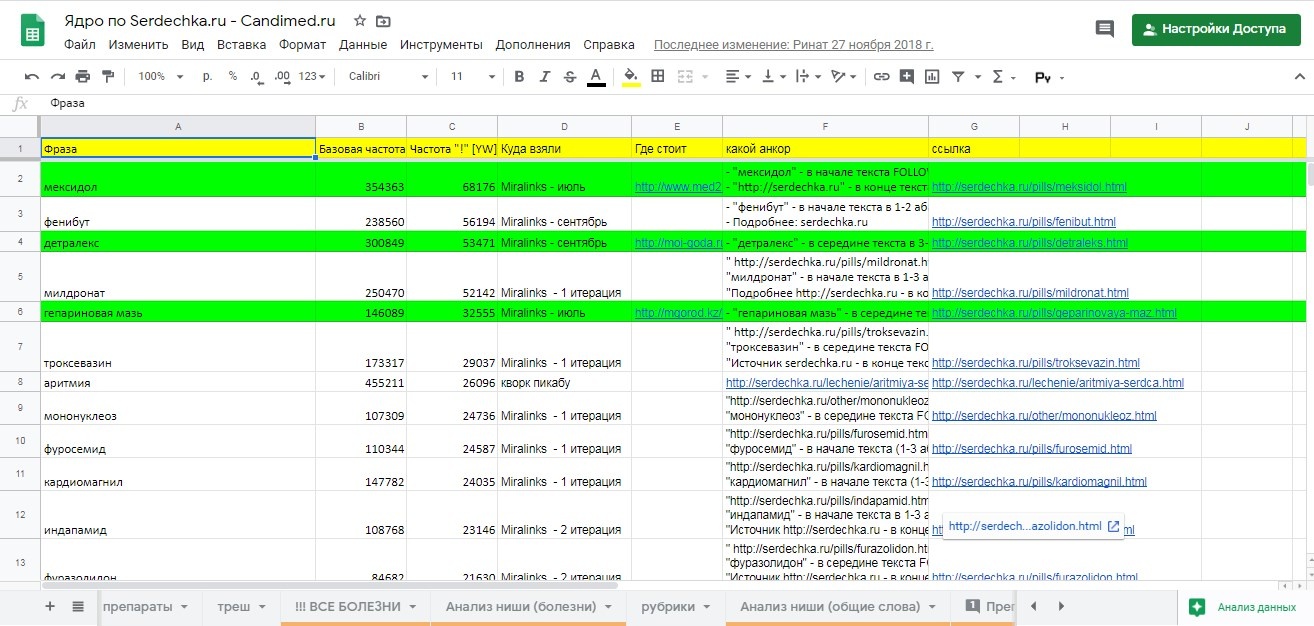1314x626 pixels.
Task: Select cell containing мексидол
Action: [x=178, y=179]
